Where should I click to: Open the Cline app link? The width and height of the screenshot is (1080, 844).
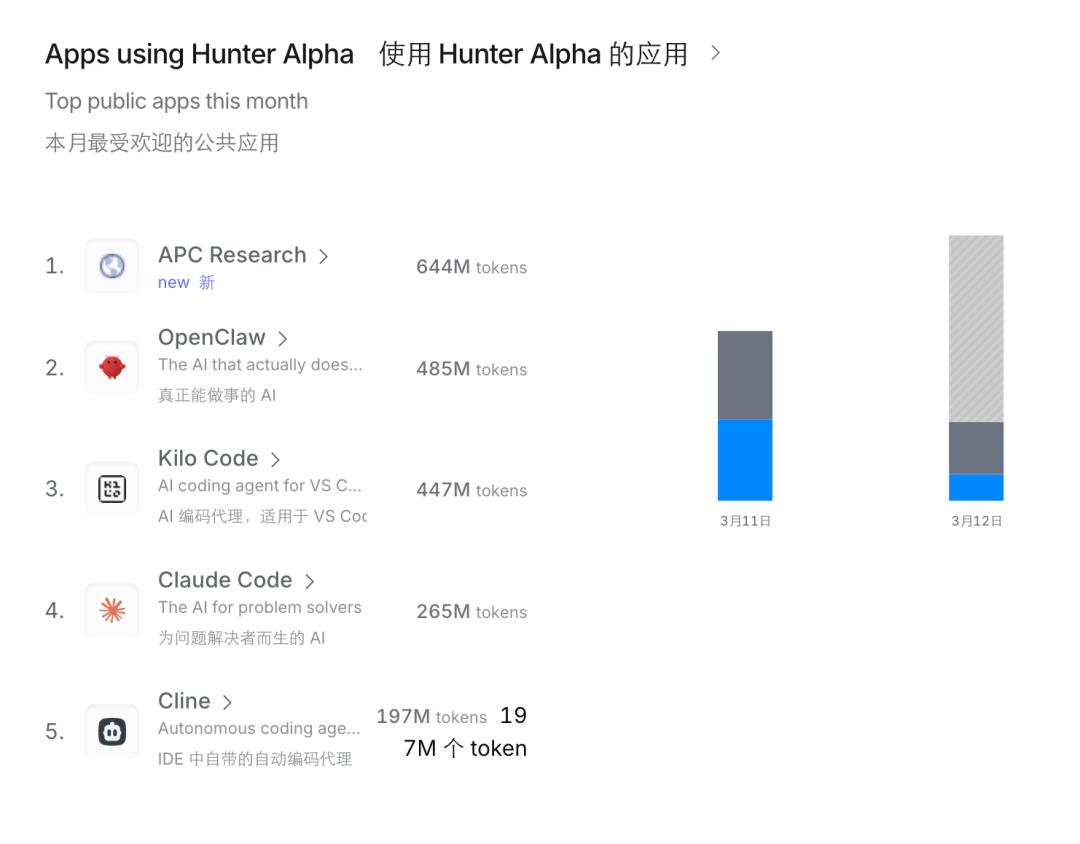pyautogui.click(x=184, y=701)
